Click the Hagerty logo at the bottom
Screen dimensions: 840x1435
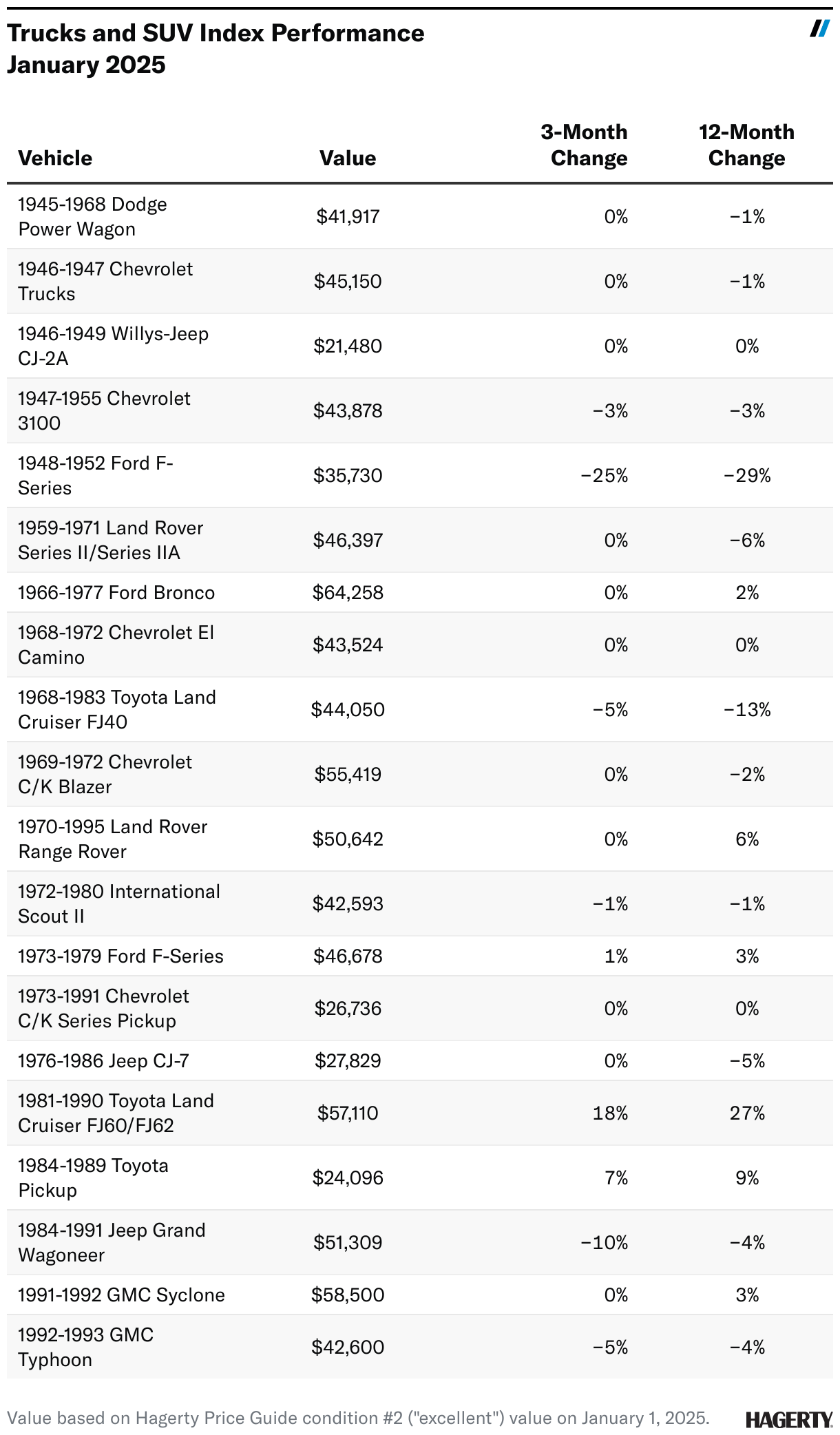[x=789, y=1419]
